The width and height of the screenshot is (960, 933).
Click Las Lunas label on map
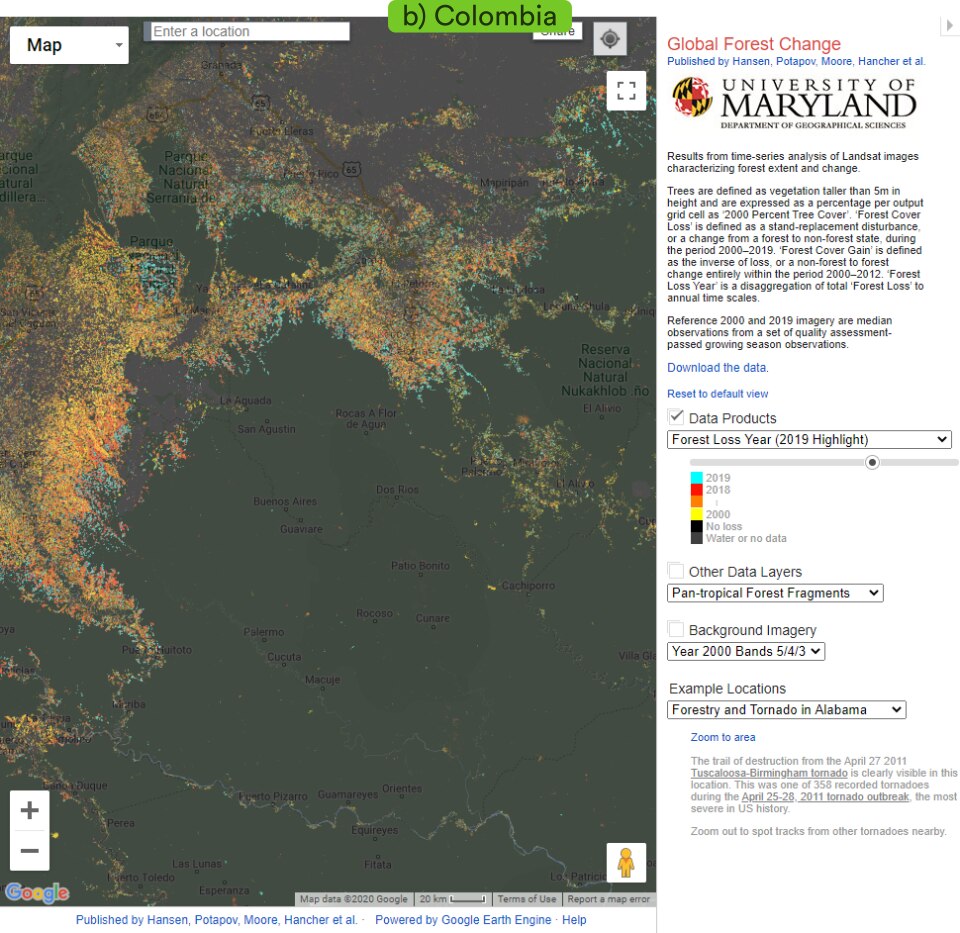point(197,864)
